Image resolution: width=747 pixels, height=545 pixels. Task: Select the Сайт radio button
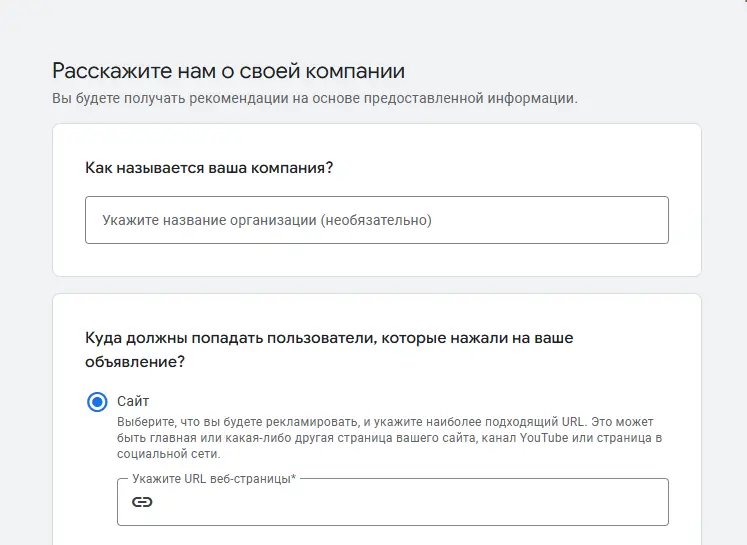[x=97, y=402]
